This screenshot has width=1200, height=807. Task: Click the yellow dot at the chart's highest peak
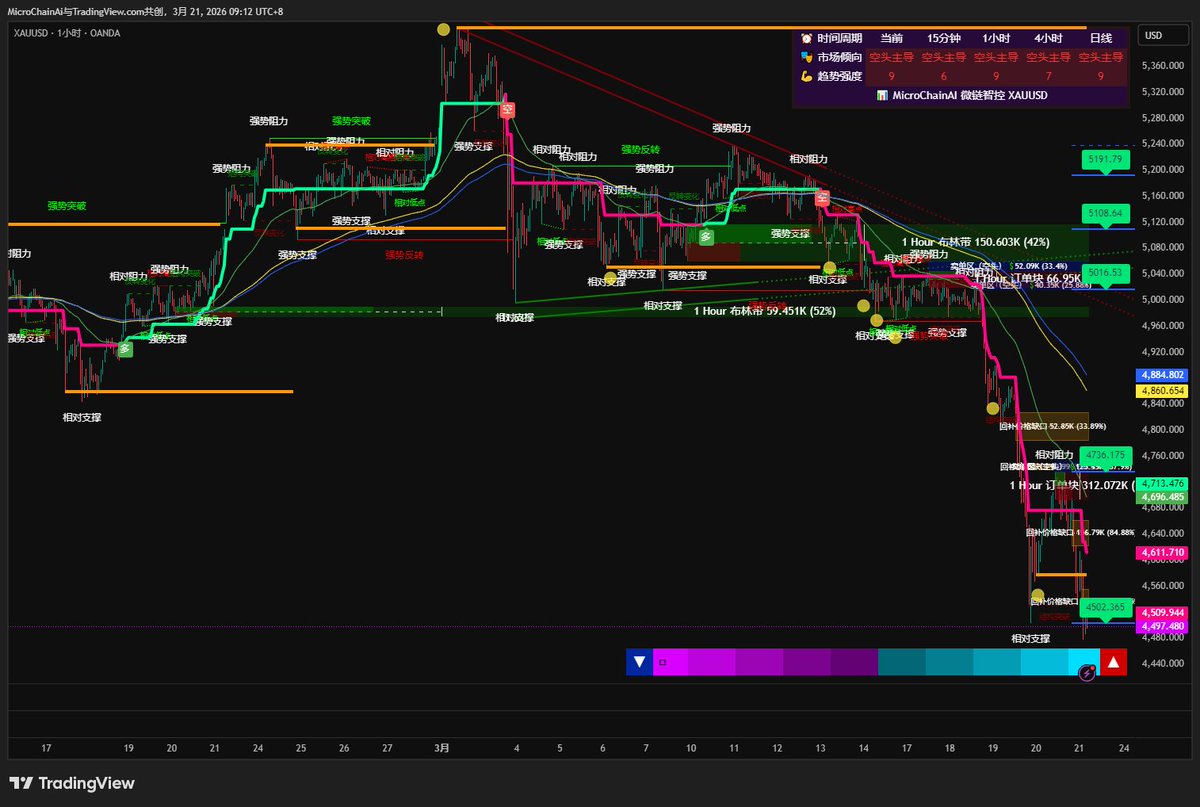[x=444, y=30]
